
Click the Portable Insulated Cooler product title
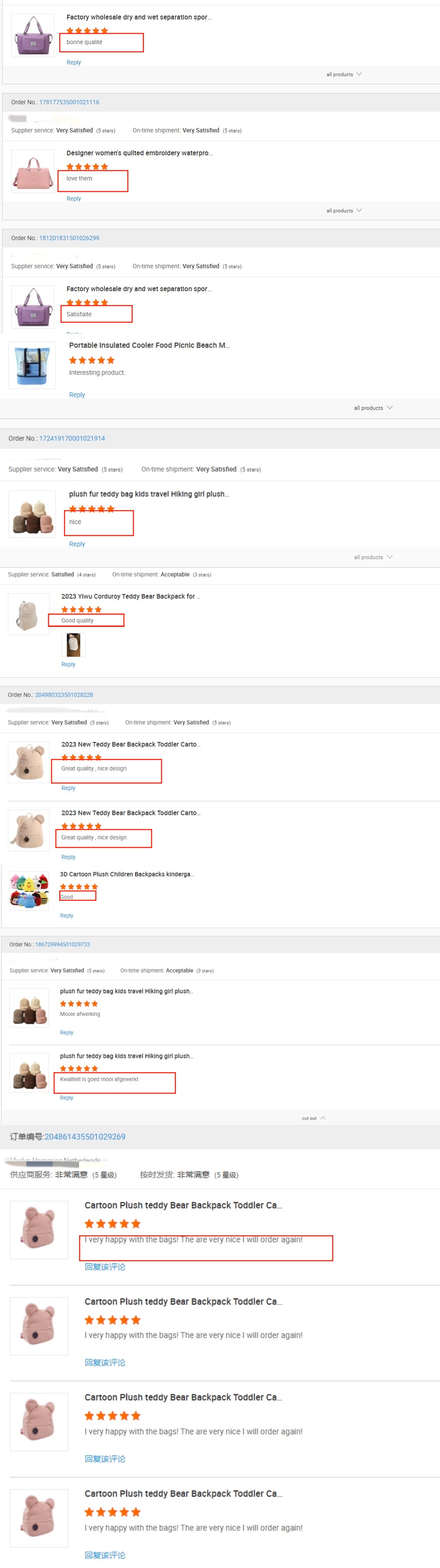point(148,344)
